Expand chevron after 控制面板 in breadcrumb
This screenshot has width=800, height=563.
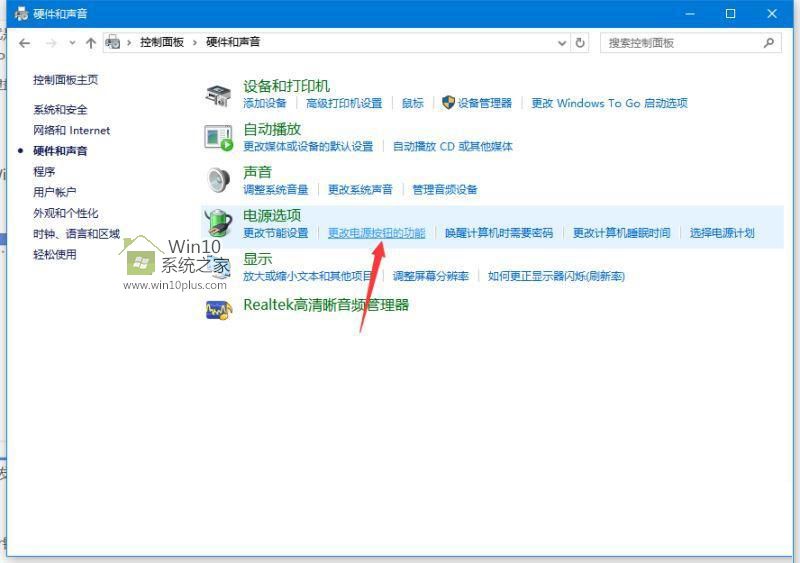click(194, 43)
